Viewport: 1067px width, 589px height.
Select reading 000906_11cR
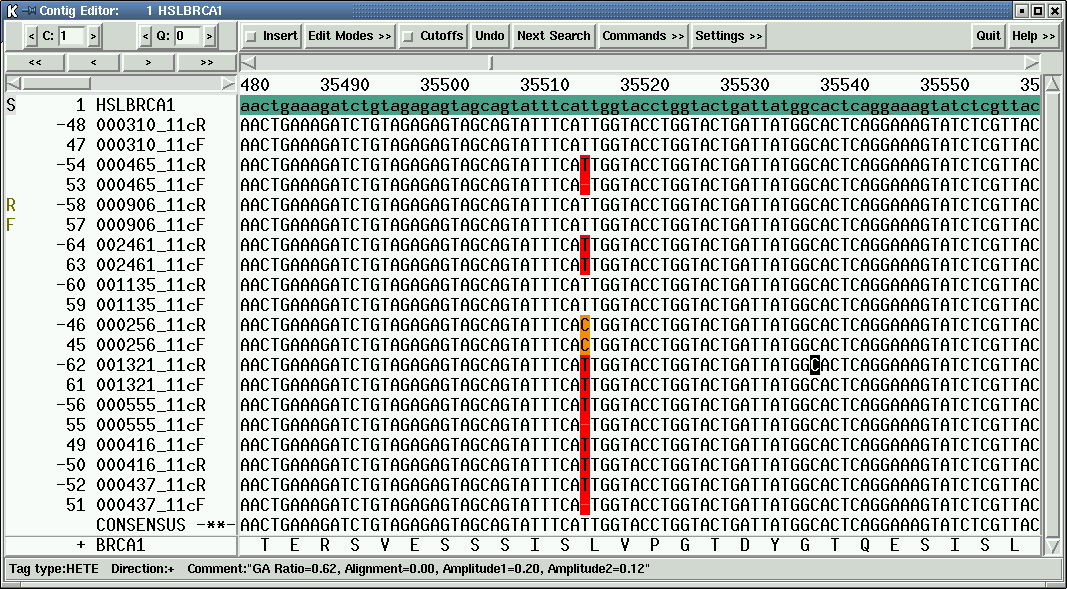[x=150, y=205]
